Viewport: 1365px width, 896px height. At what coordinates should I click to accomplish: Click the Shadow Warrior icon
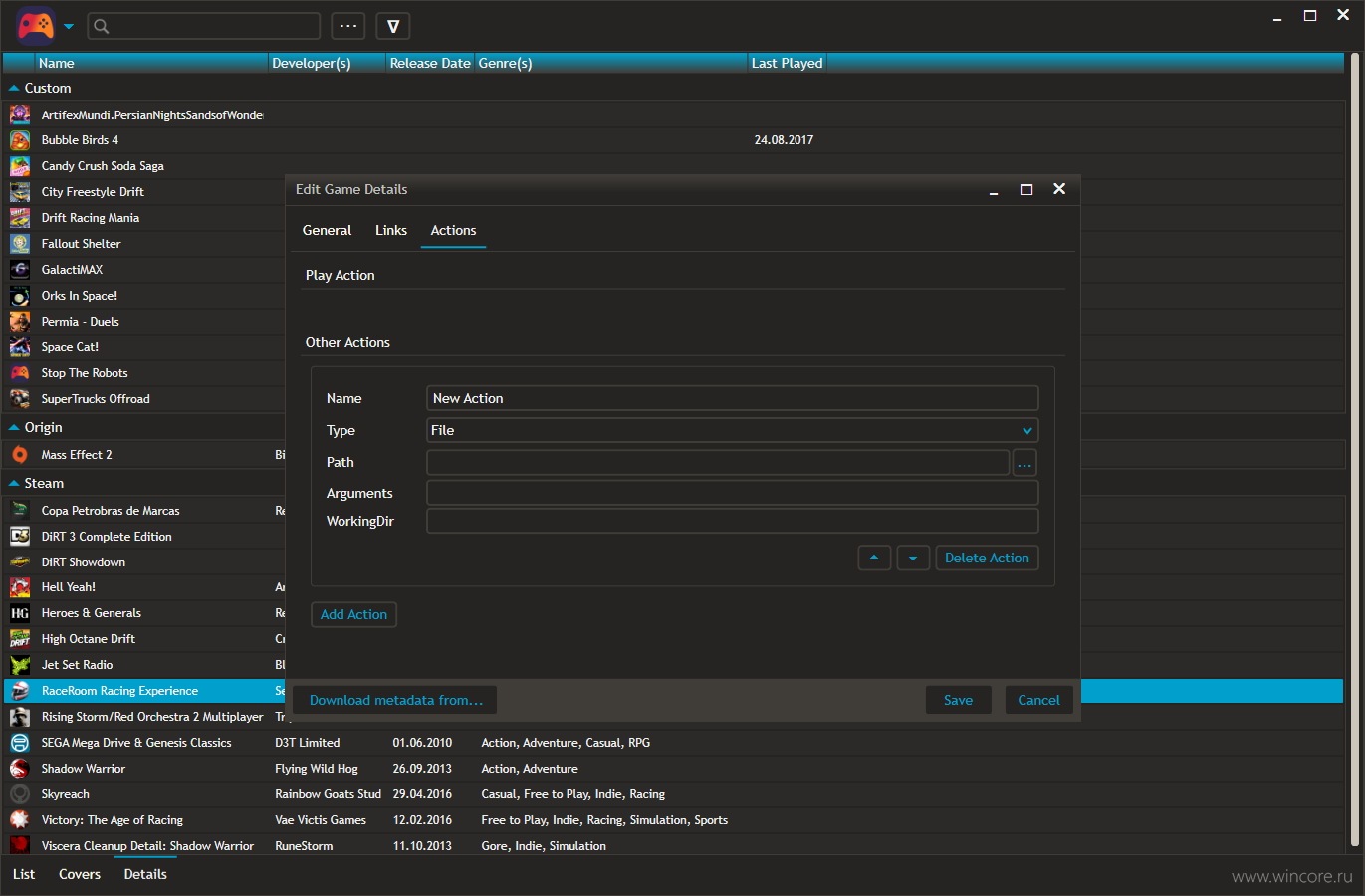click(x=20, y=769)
